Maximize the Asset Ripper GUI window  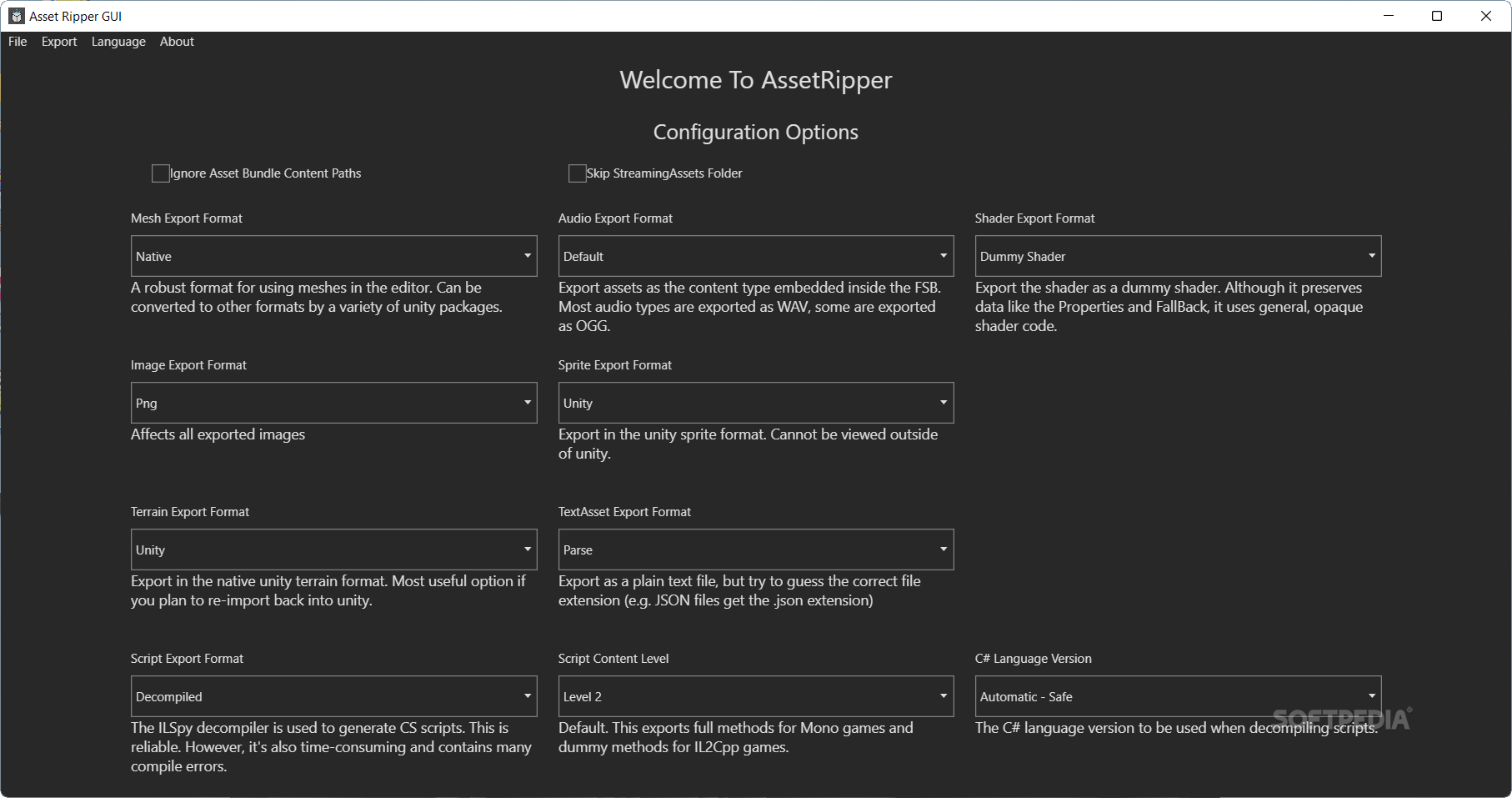click(1437, 16)
